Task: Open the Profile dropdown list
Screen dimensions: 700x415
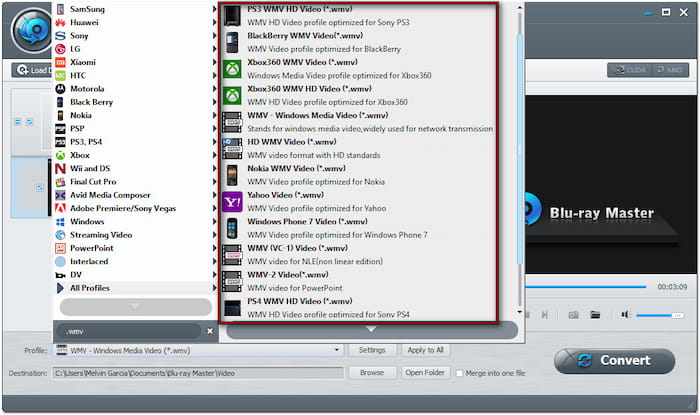Action: (x=336, y=351)
